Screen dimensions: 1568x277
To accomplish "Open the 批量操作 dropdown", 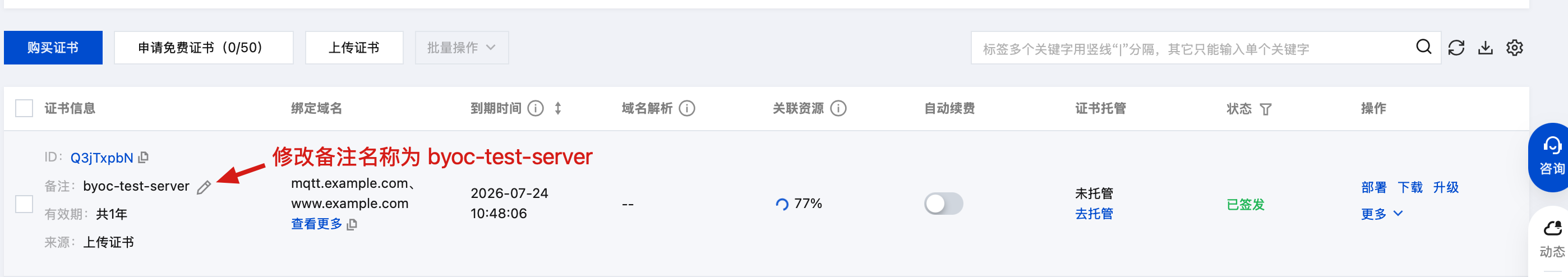I will click(462, 48).
